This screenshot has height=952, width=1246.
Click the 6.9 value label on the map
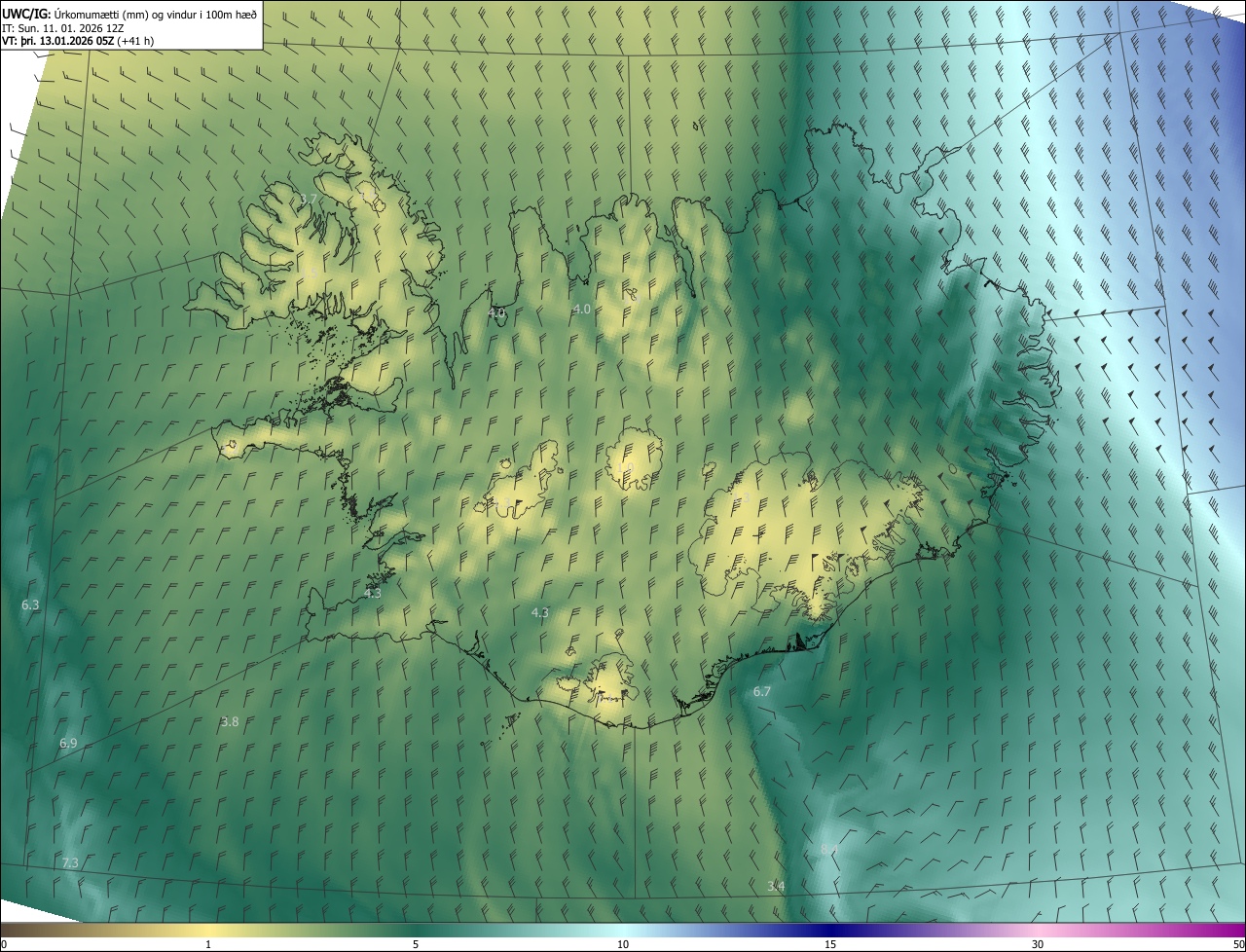[68, 743]
